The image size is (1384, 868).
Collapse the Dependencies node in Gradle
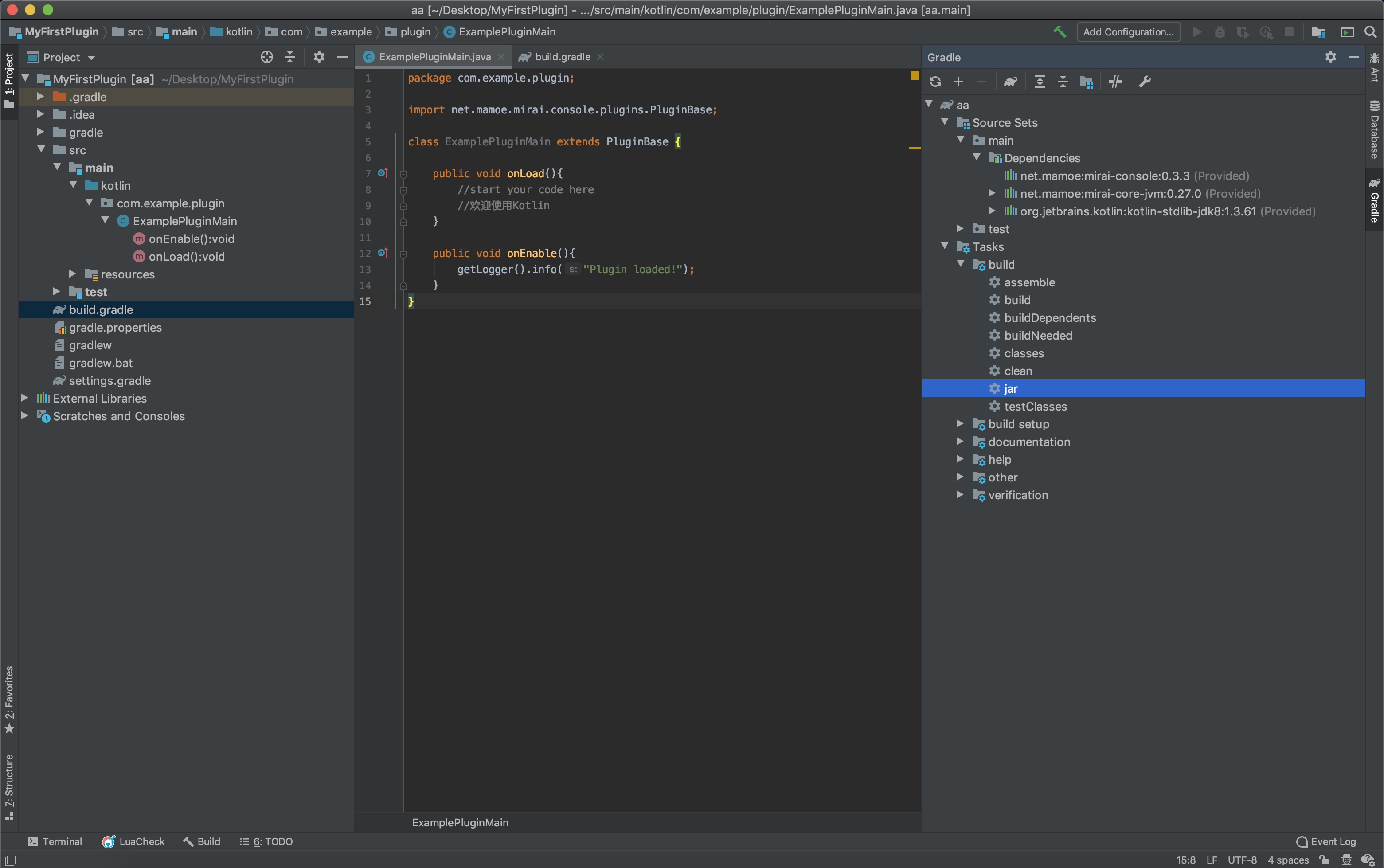[x=977, y=157]
